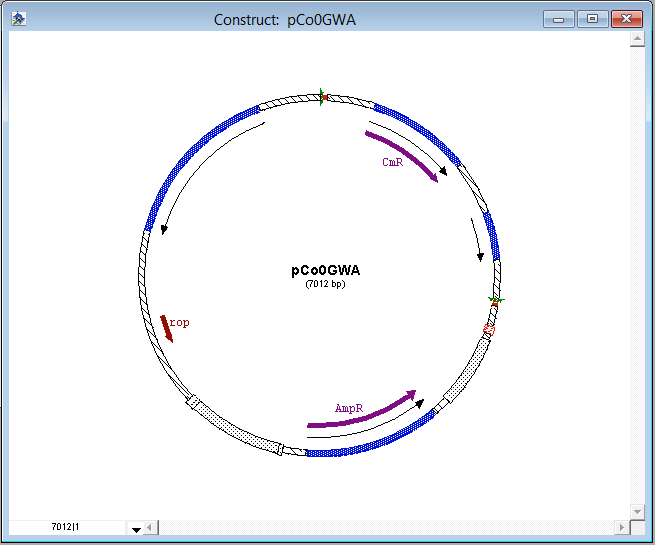Click the Construct: pCo0GWA title bar

(284, 20)
